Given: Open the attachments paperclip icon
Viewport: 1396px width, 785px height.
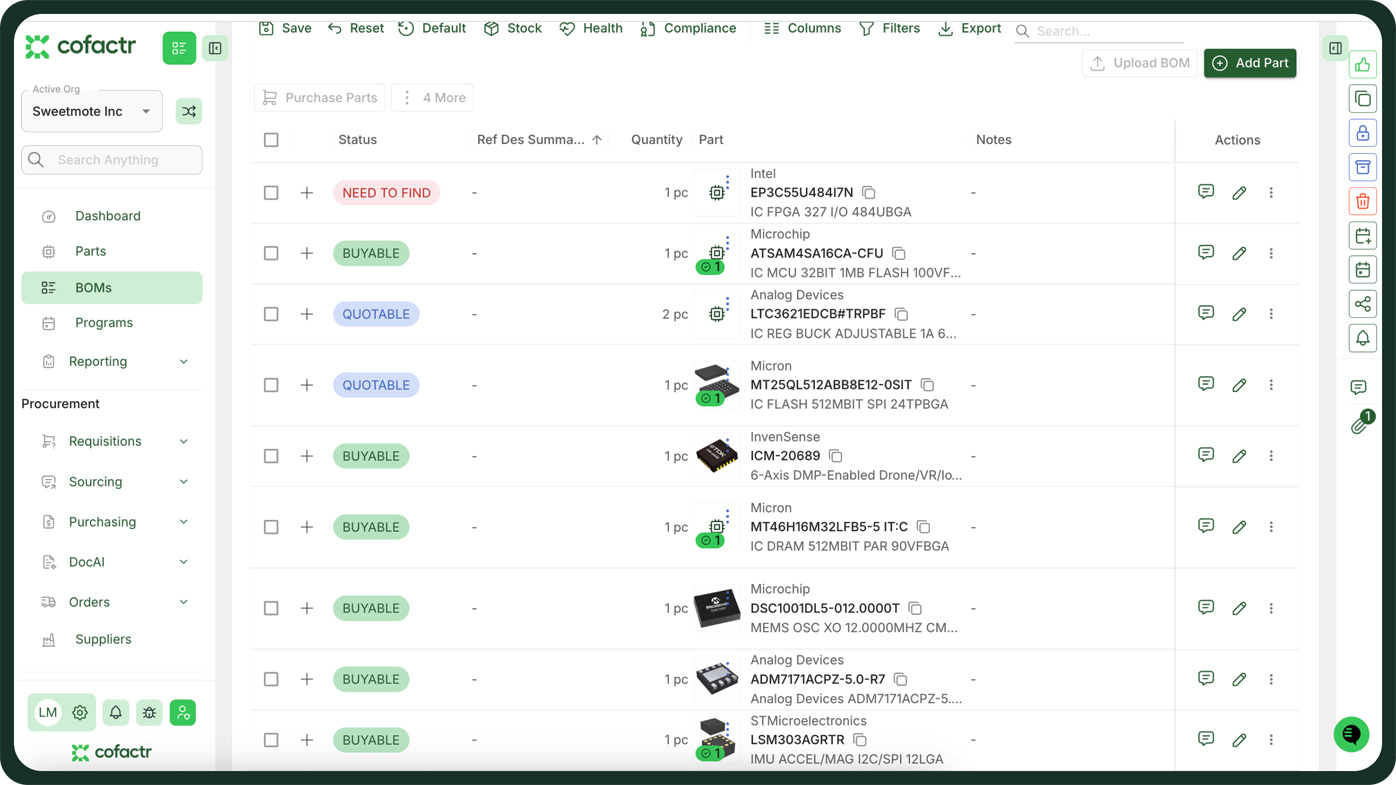Looking at the screenshot, I should coord(1358,426).
